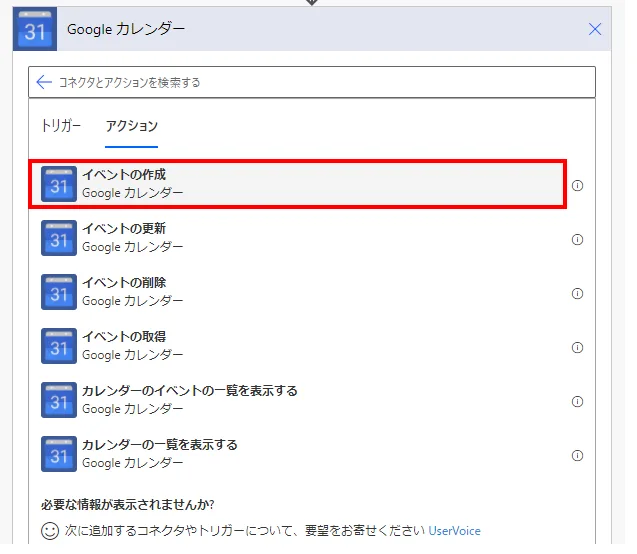This screenshot has height=554, width=637.
Task: Click calendar icon beside カレンダーの一覧を表示する
Action: 59,454
